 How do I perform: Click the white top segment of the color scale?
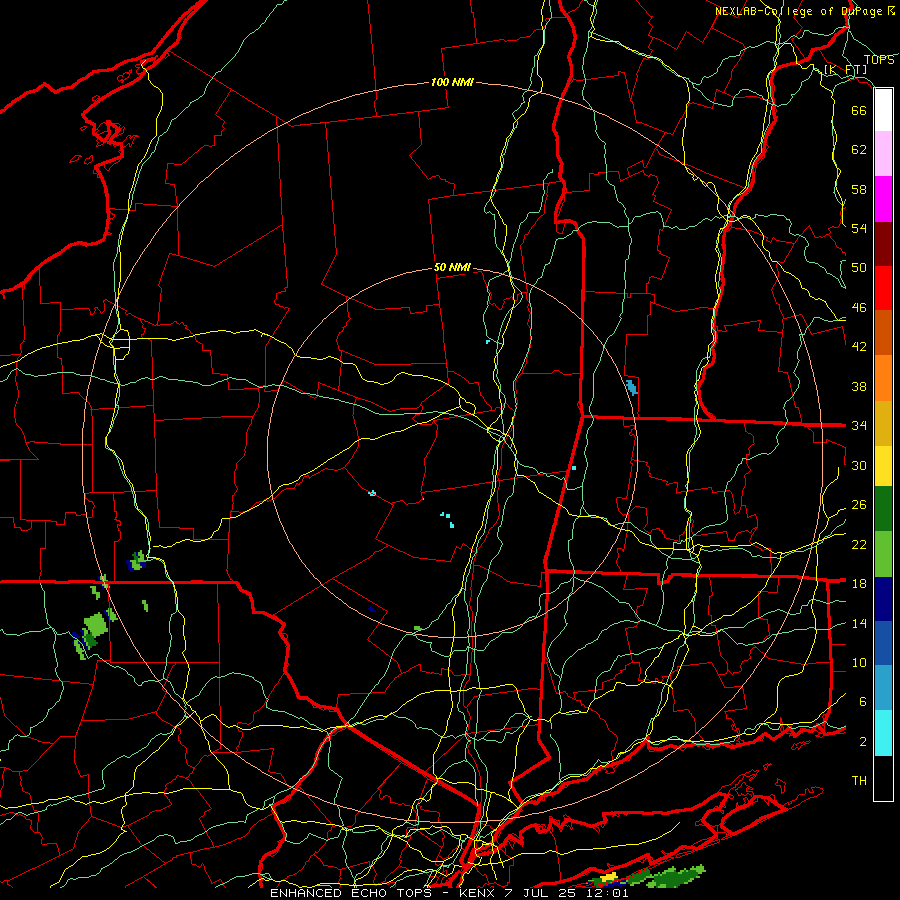click(x=883, y=110)
